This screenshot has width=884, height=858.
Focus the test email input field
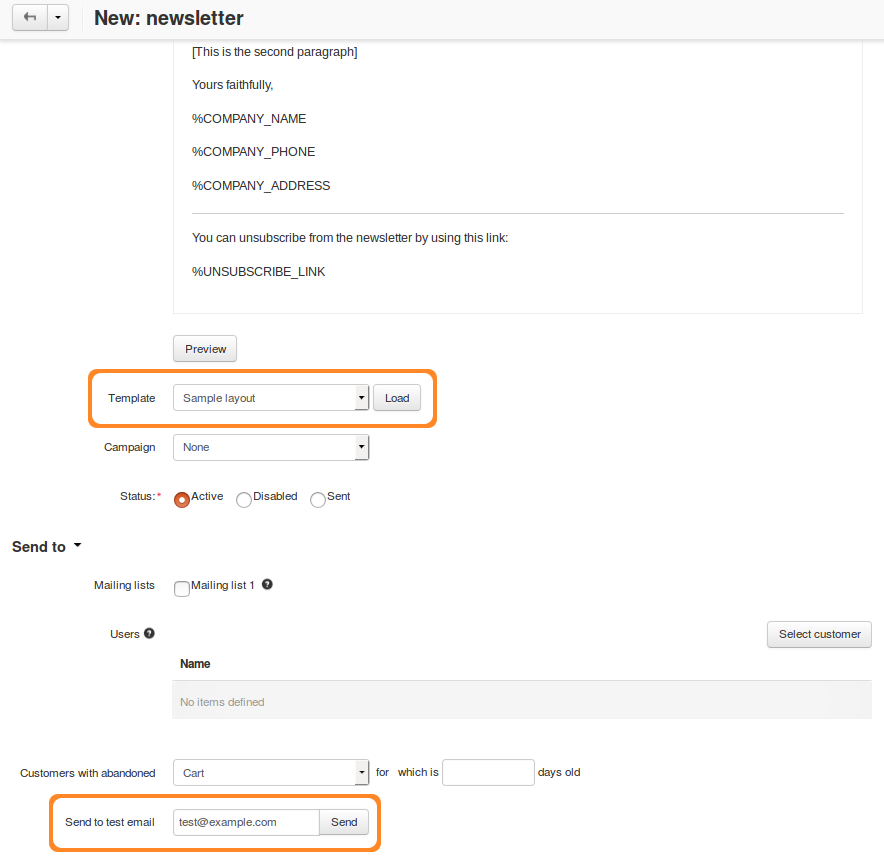click(x=246, y=822)
